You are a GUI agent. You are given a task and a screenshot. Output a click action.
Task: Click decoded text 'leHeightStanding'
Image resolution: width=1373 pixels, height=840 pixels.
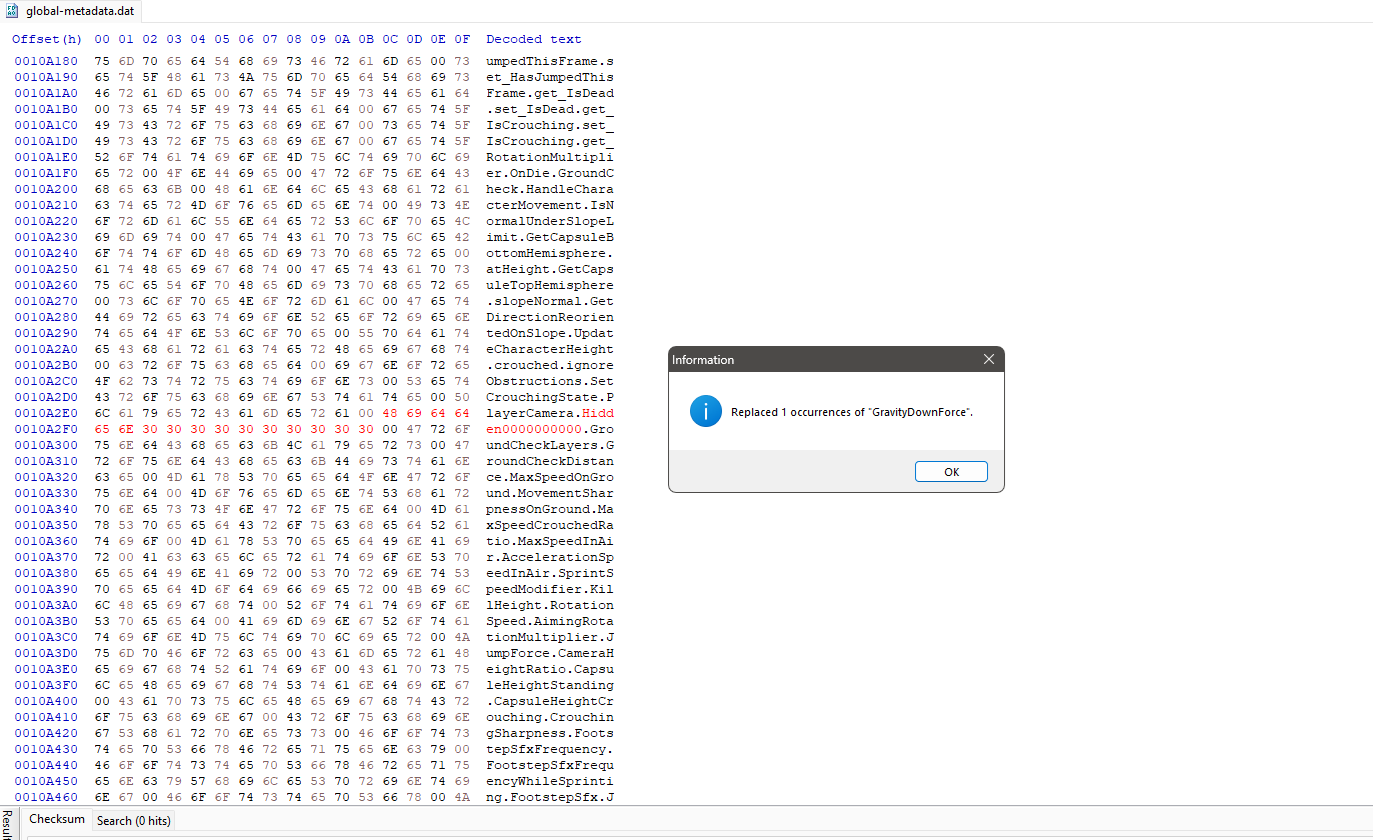[x=550, y=686]
